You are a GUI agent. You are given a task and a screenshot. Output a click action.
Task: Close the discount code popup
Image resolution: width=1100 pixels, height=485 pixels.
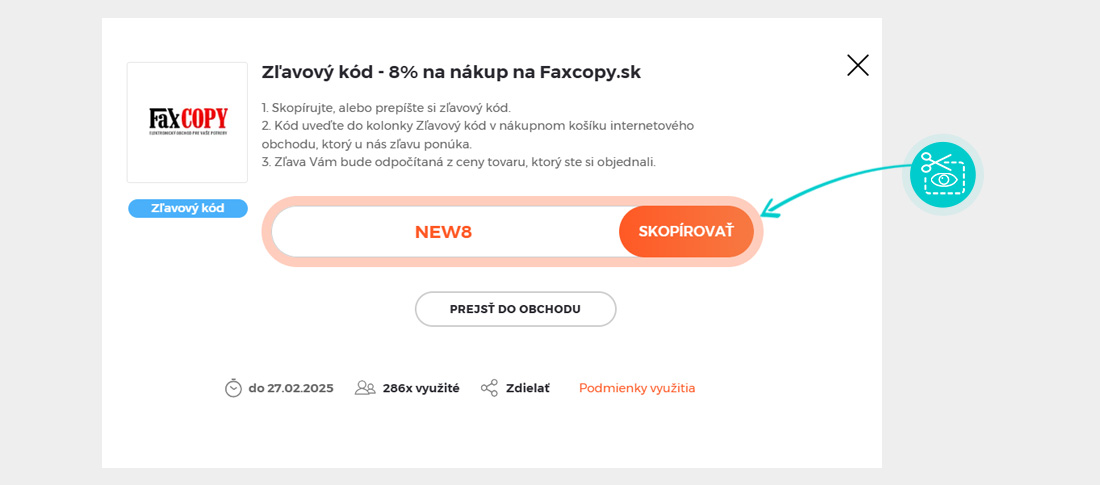[858, 66]
